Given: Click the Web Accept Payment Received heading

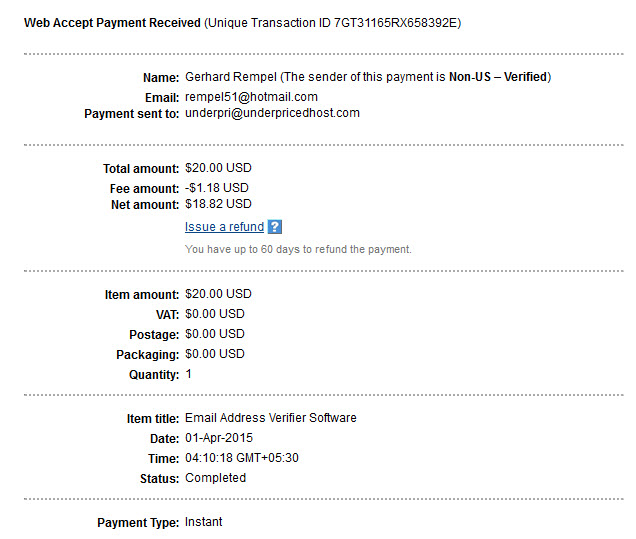Looking at the screenshot, I should pyautogui.click(x=112, y=23).
